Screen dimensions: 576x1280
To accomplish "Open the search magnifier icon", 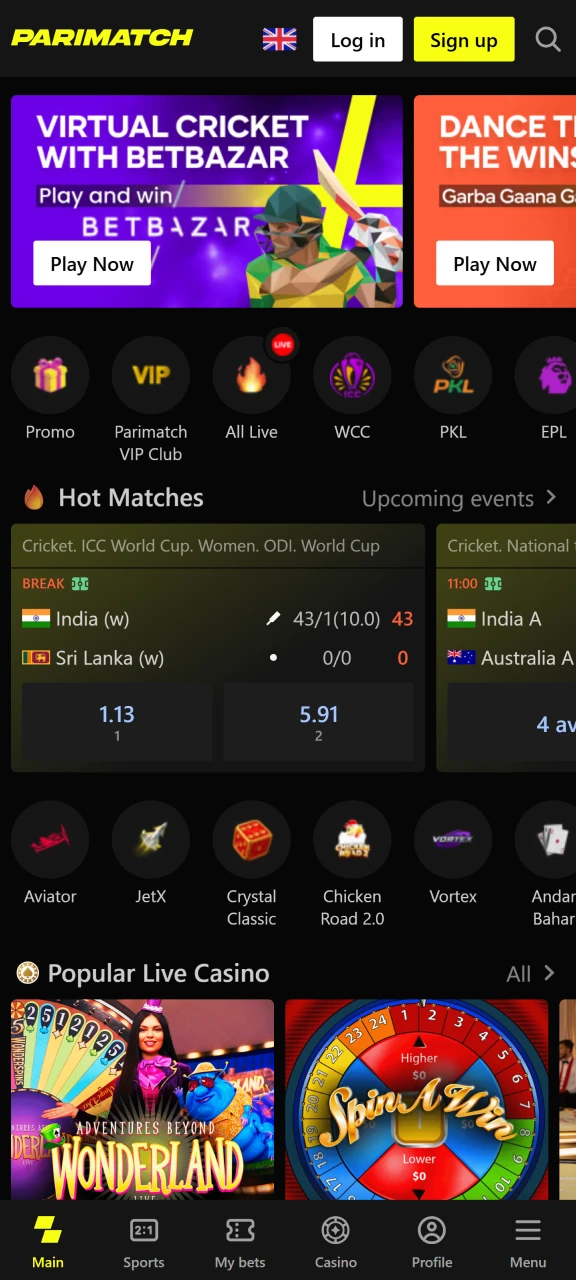I will [x=548, y=40].
